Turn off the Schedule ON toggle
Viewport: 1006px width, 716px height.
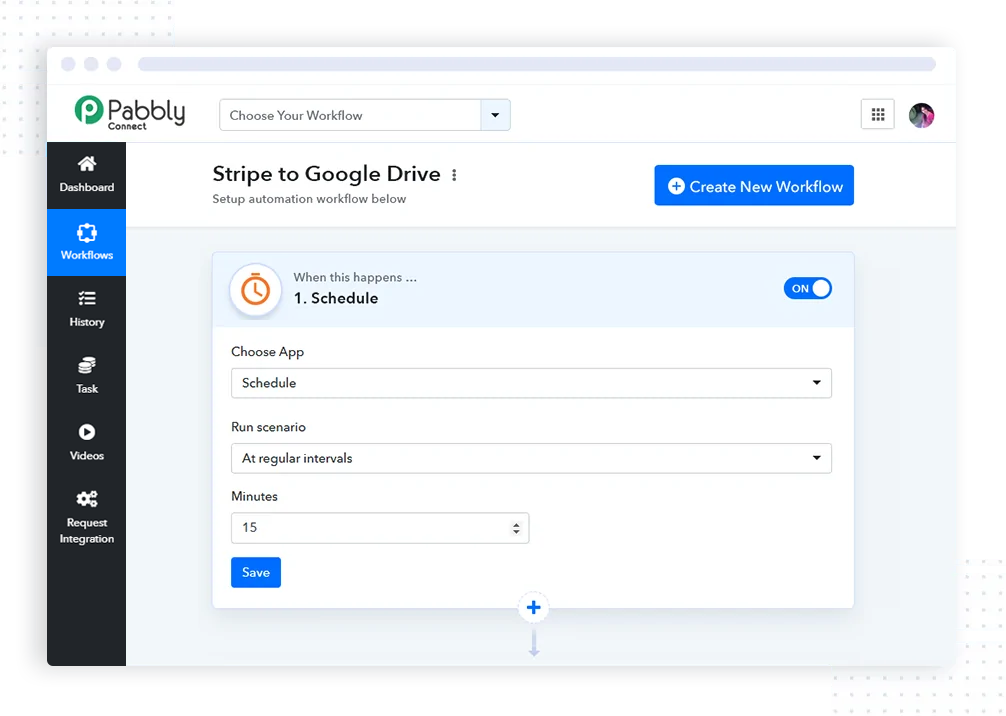807,289
